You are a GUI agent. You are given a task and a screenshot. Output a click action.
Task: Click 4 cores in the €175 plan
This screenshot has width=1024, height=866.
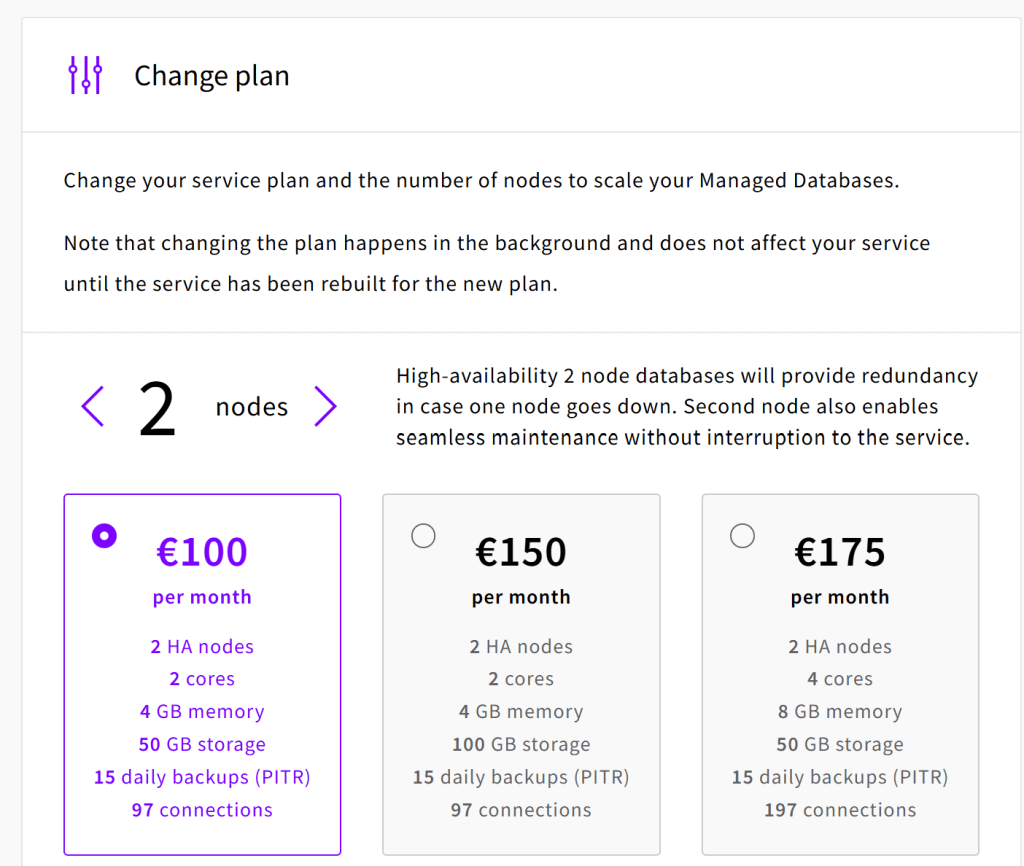click(x=840, y=679)
